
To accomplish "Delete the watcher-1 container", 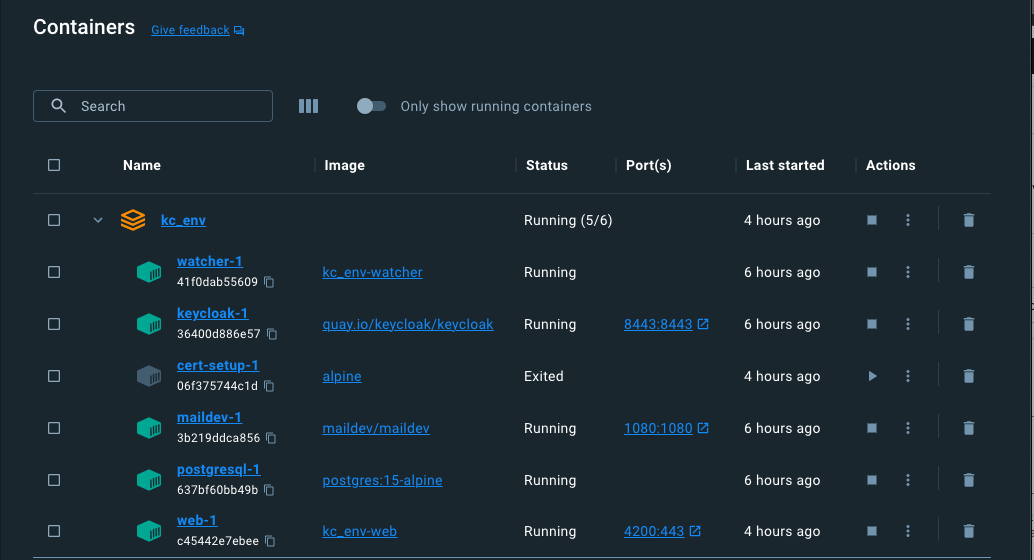I will [x=969, y=272].
